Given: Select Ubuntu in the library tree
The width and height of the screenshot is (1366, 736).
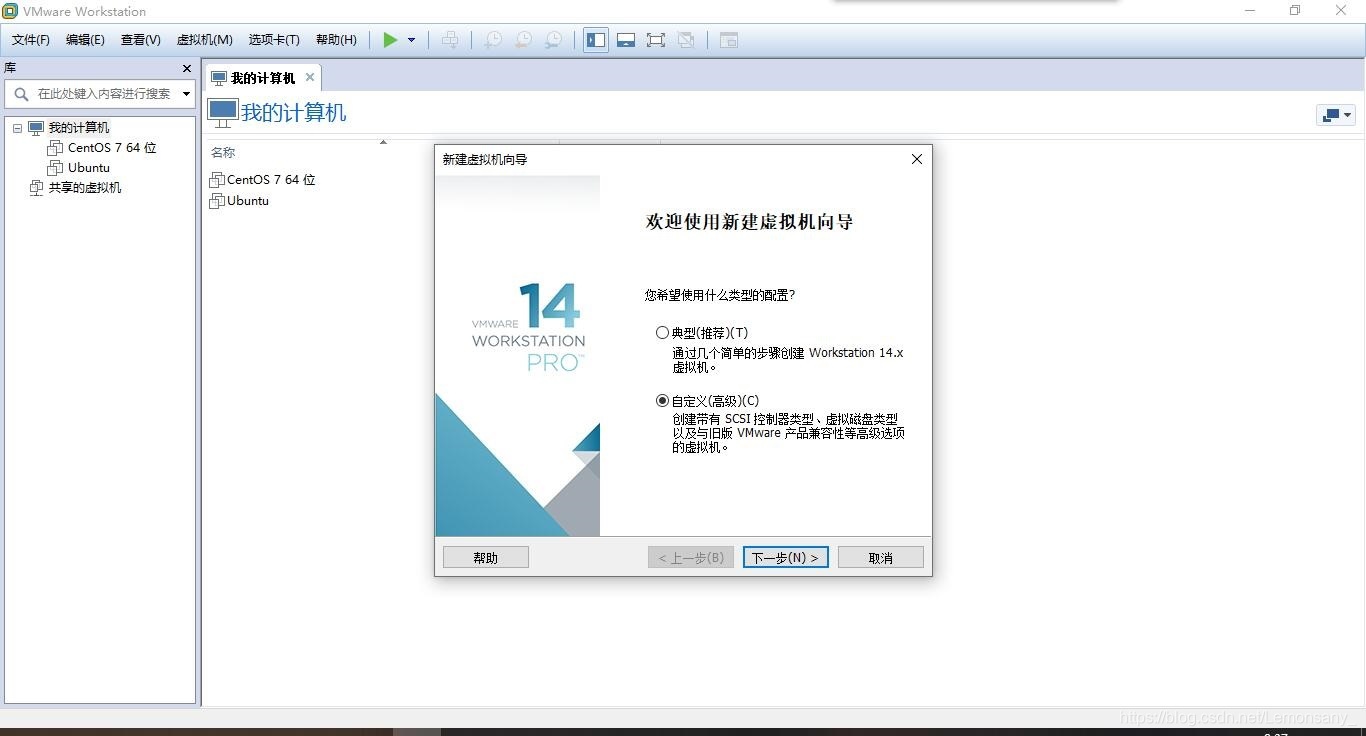Looking at the screenshot, I should click(x=89, y=168).
